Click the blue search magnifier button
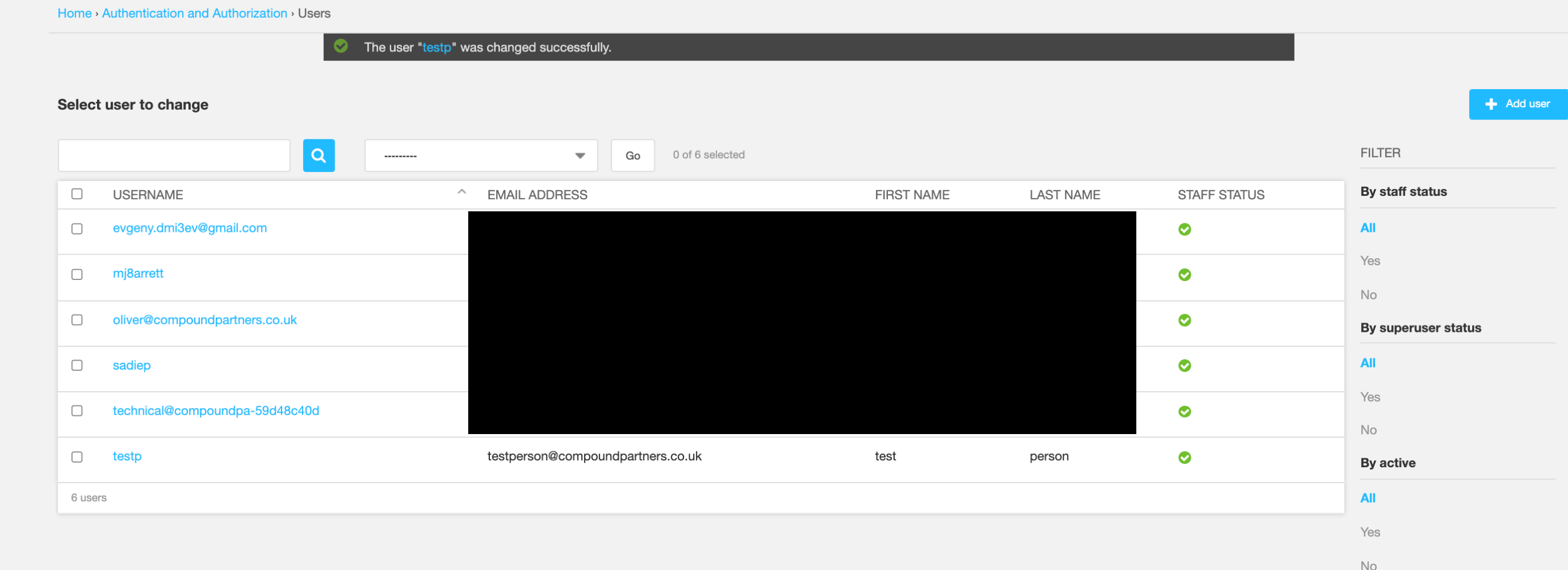The width and height of the screenshot is (1568, 570). tap(319, 155)
